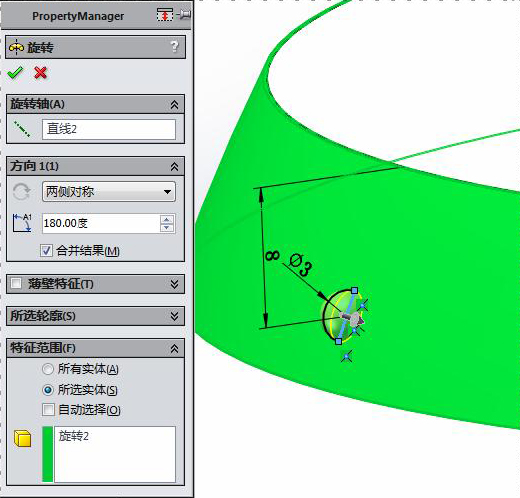Cancel the revolve with red X
This screenshot has height=498, width=520.
40,72
